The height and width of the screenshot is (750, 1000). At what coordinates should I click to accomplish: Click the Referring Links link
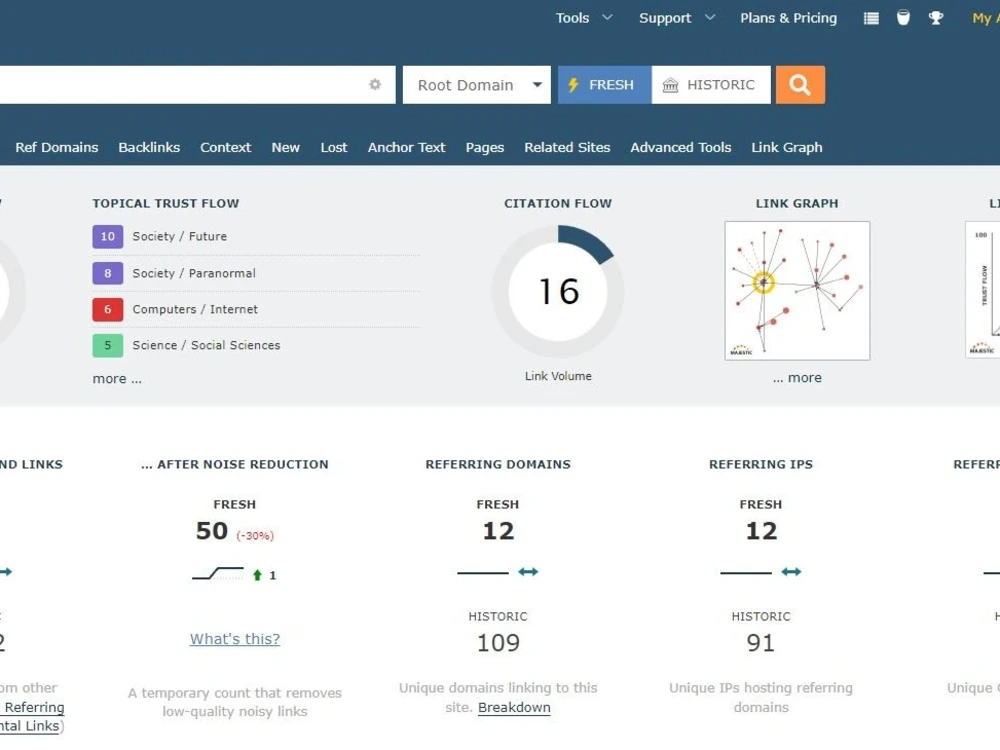point(34,707)
